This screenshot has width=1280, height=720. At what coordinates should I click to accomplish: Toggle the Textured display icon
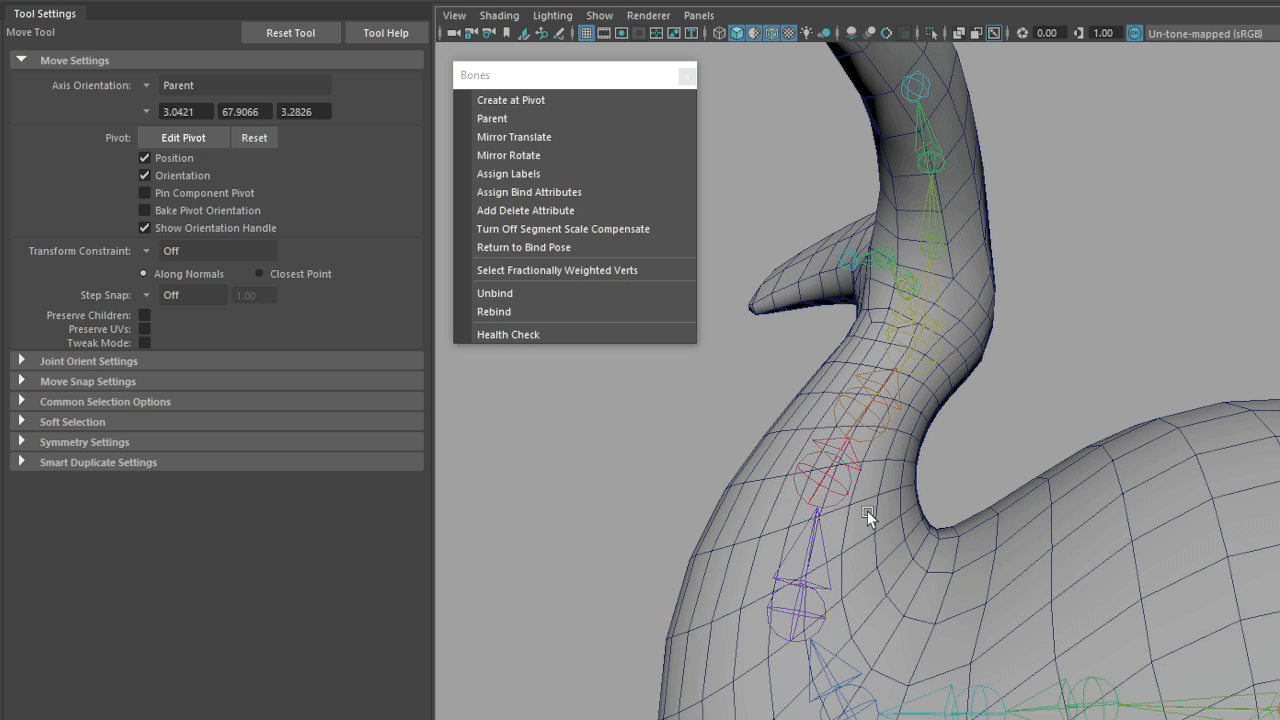click(788, 33)
